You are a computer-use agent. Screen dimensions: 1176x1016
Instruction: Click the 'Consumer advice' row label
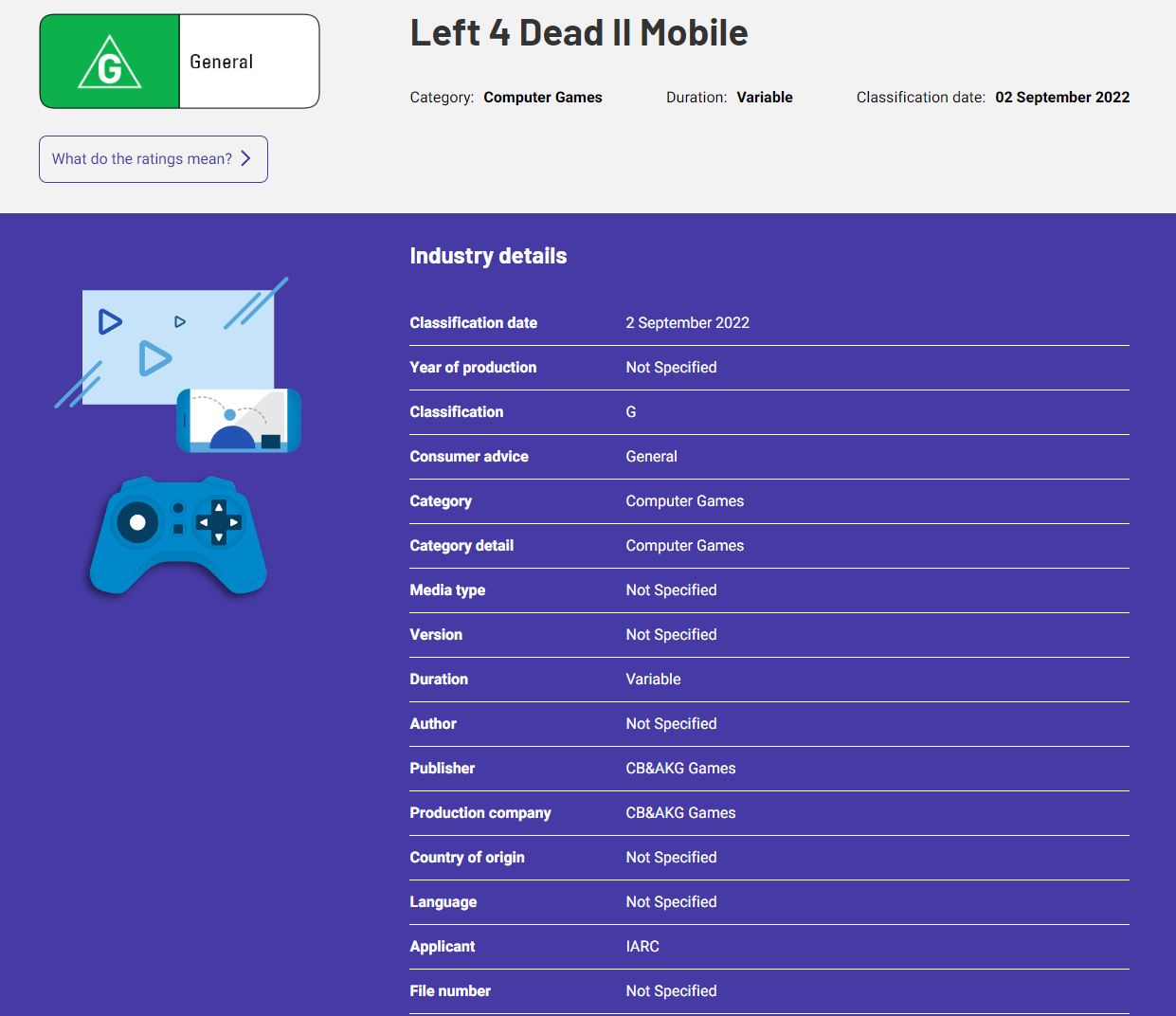tap(469, 457)
